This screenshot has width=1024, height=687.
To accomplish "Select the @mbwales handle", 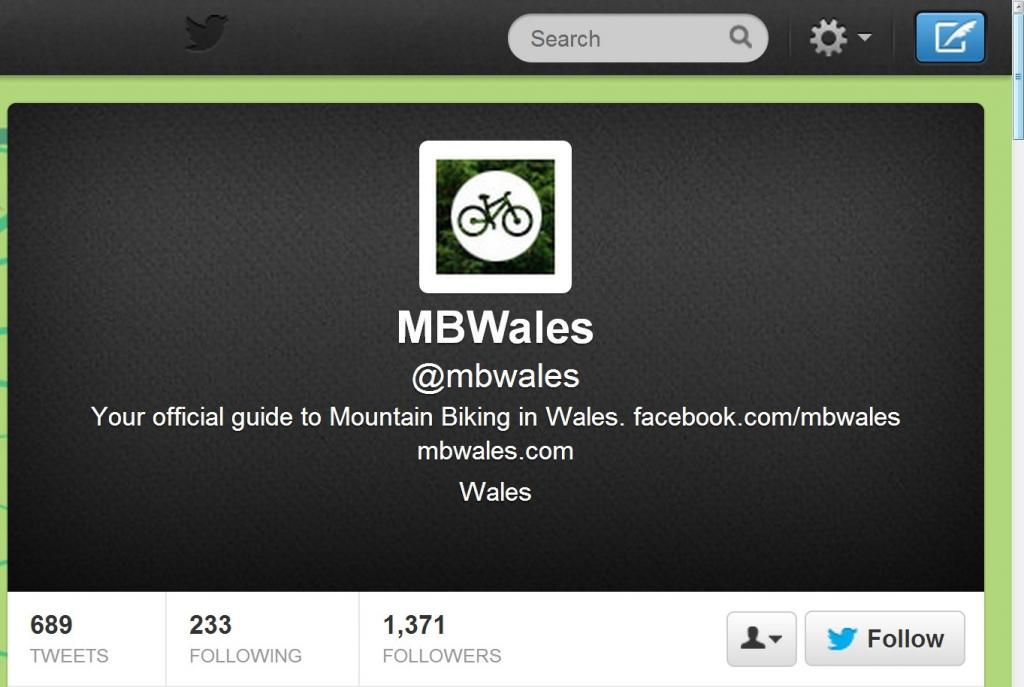I will coord(495,377).
